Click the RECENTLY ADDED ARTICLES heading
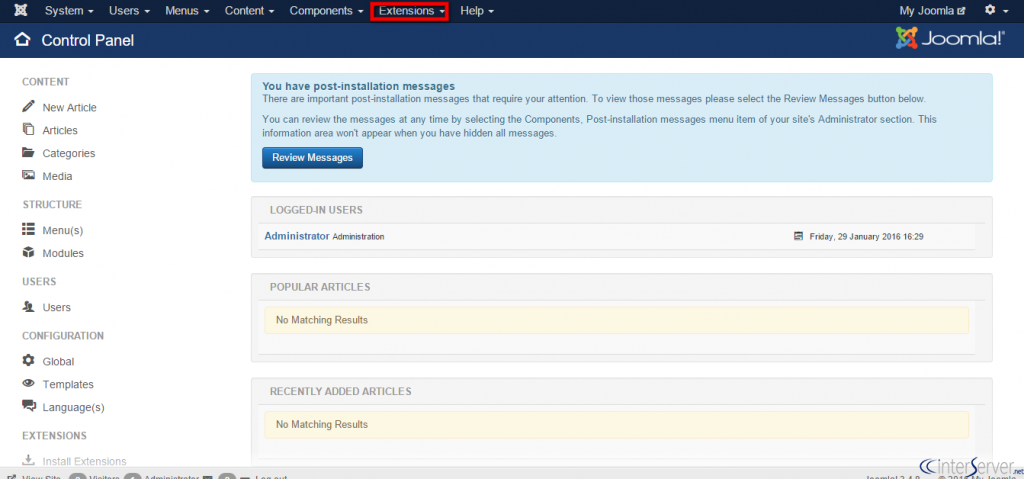1024x479 pixels. (x=340, y=391)
